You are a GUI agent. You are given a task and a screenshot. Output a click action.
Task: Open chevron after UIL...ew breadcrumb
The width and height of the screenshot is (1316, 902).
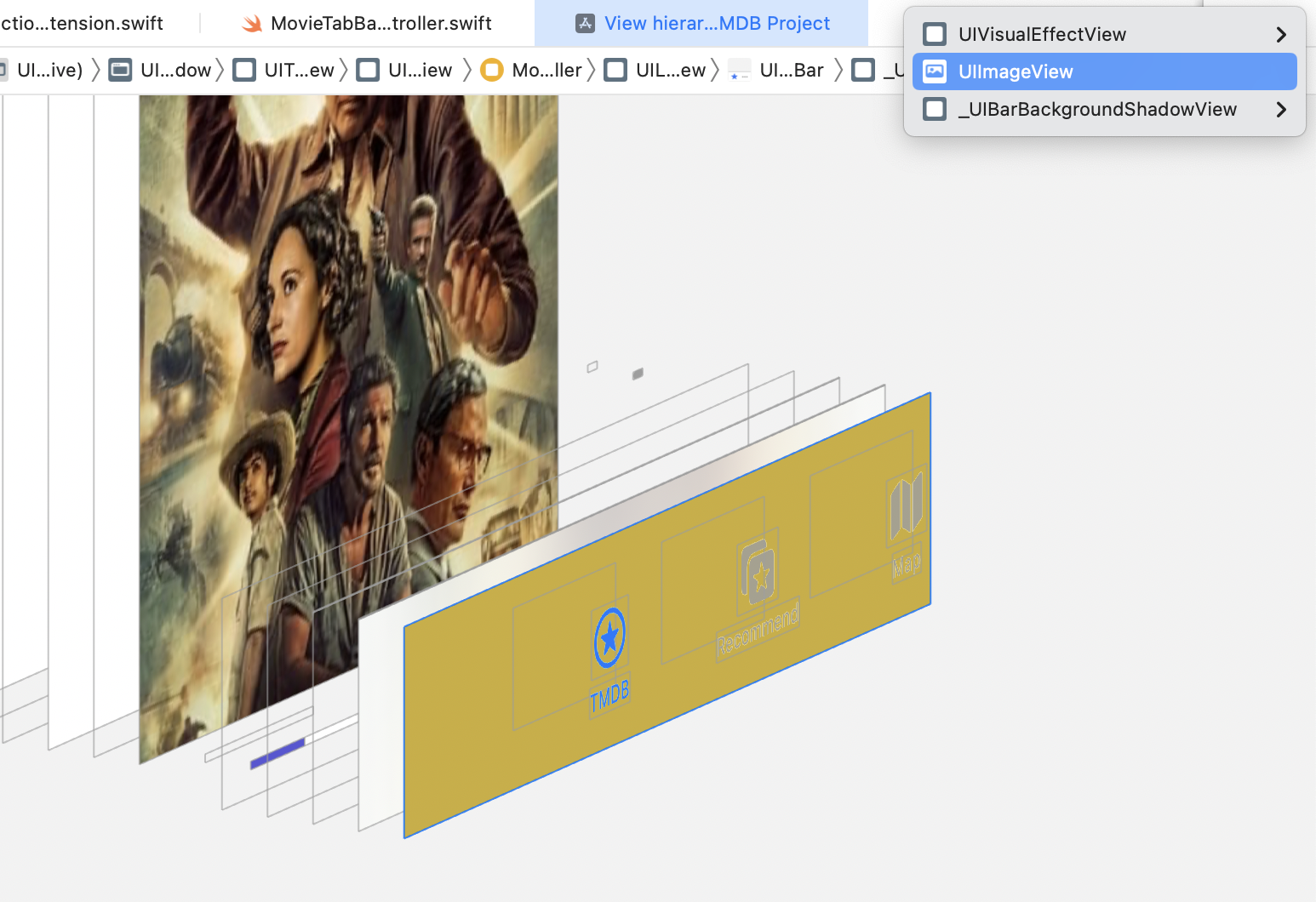pyautogui.click(x=715, y=70)
